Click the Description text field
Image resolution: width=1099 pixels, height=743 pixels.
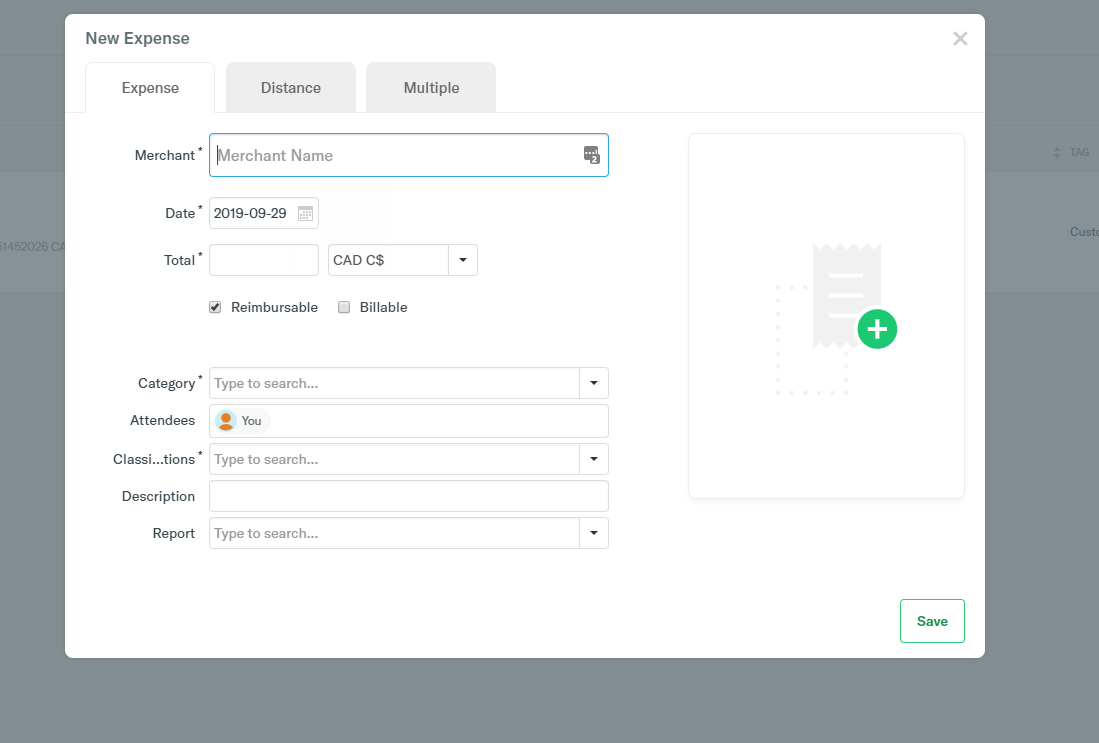point(409,496)
